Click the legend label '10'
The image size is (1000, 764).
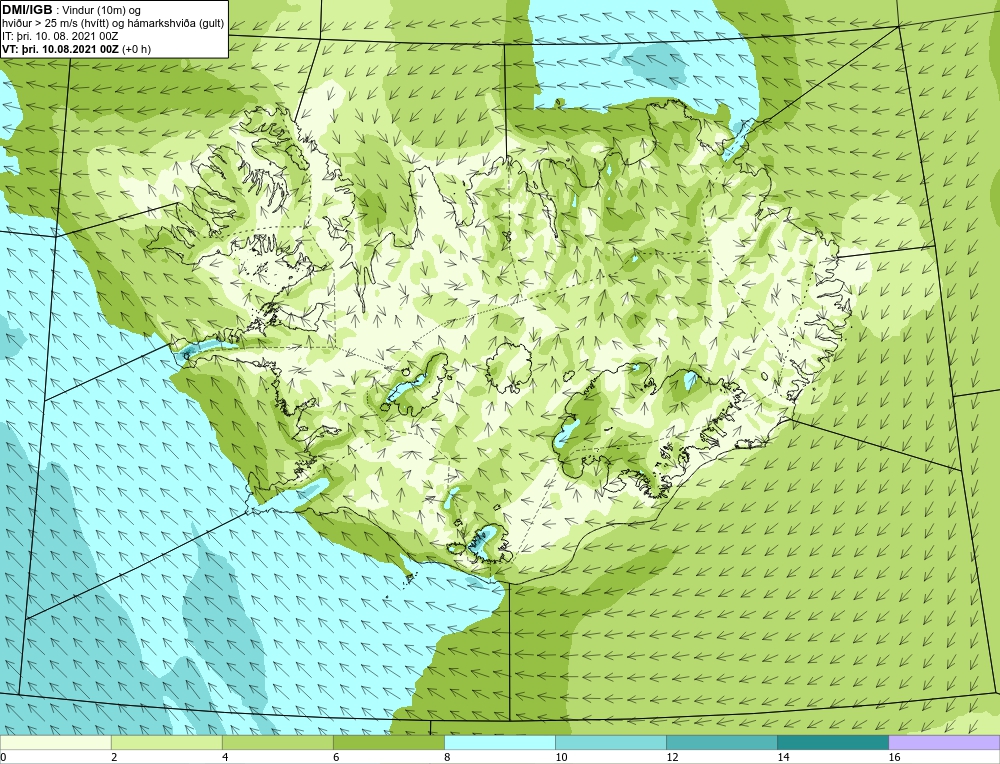(x=561, y=757)
